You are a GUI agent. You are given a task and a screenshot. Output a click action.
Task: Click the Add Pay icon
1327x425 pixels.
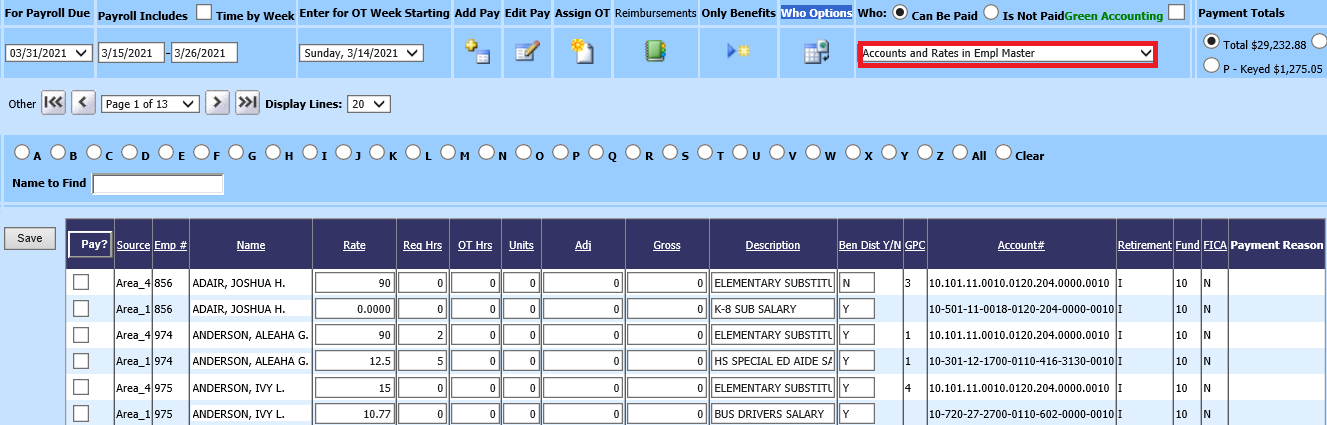pyautogui.click(x=478, y=53)
